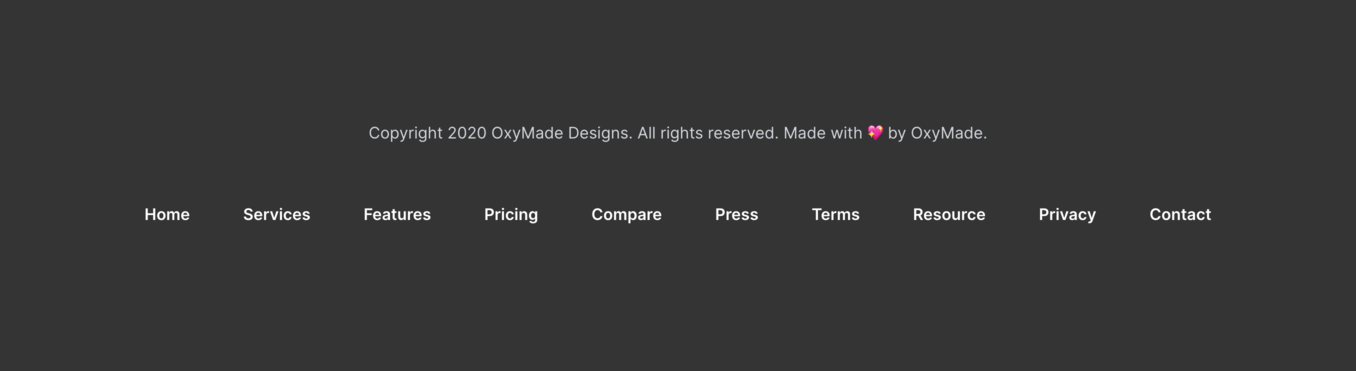The image size is (1356, 371).
Task: Click the 'Made with' text before the heart
Action: coord(823,133)
